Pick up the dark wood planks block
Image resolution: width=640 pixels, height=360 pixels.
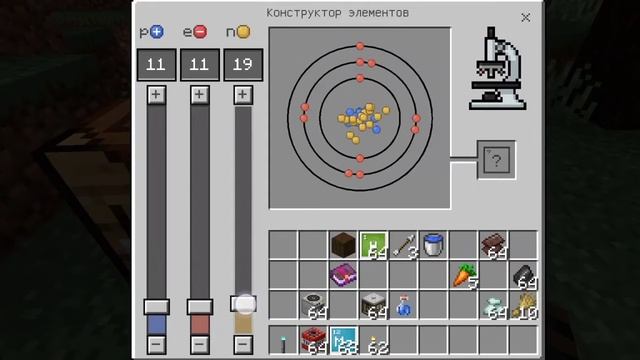click(343, 245)
